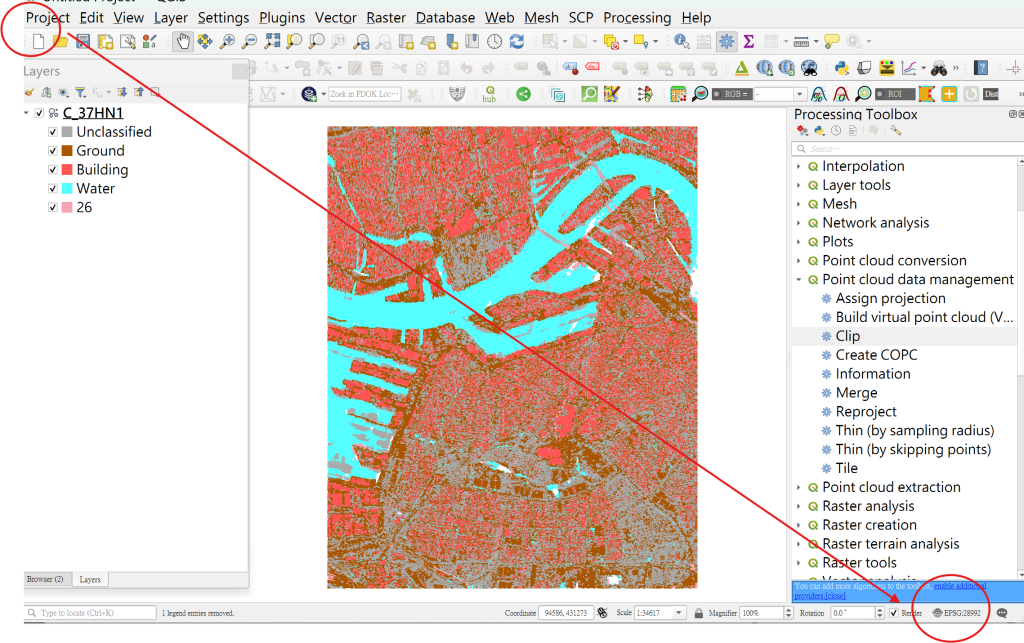Open the blue Help book icon
Image resolution: width=1024 pixels, height=643 pixels.
980,68
